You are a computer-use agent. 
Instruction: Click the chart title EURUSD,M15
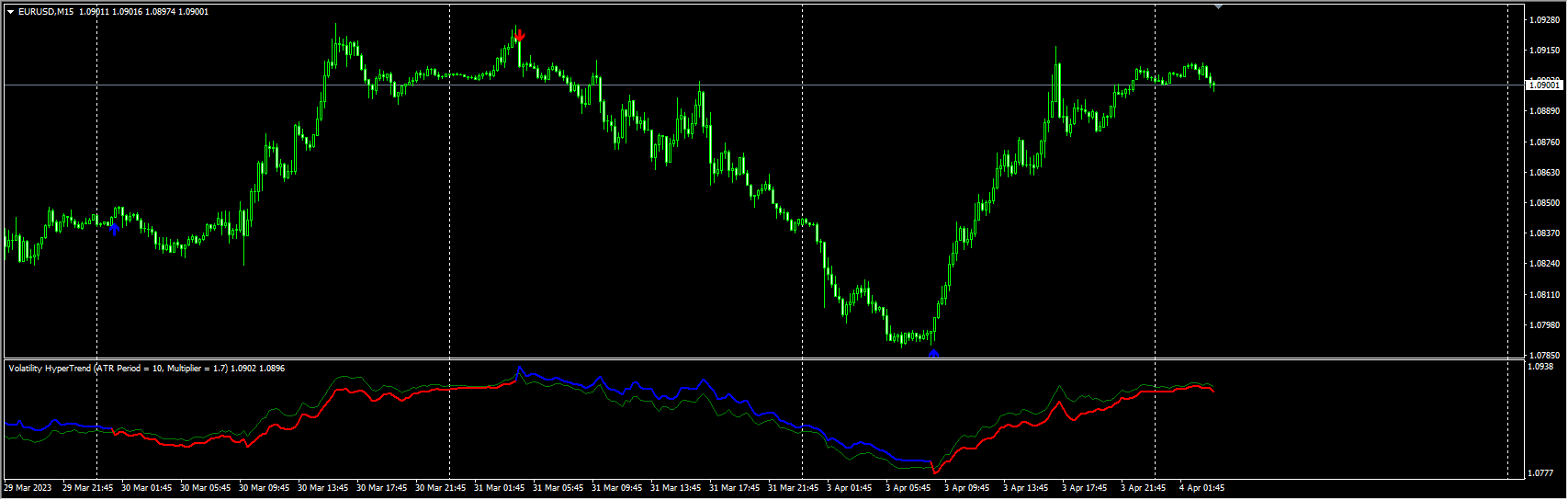(x=46, y=12)
